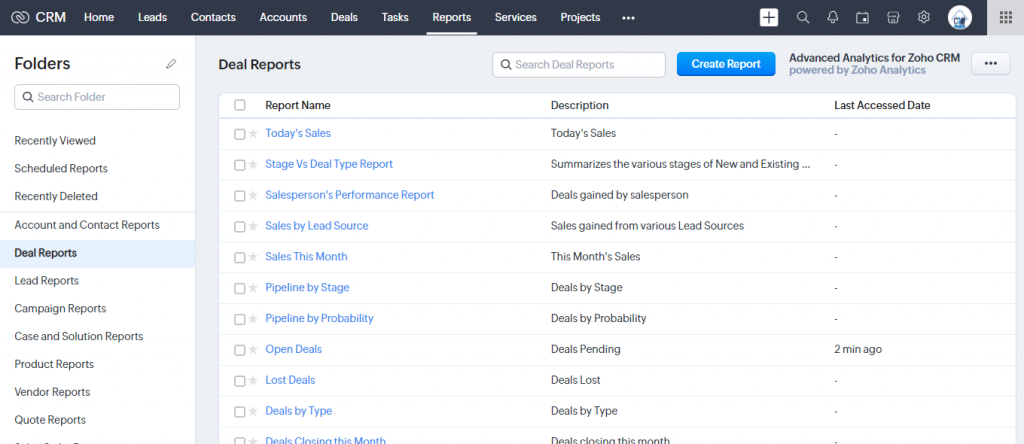Image resolution: width=1024 pixels, height=444 pixels.
Task: Open the calendar icon in top bar
Action: (863, 18)
